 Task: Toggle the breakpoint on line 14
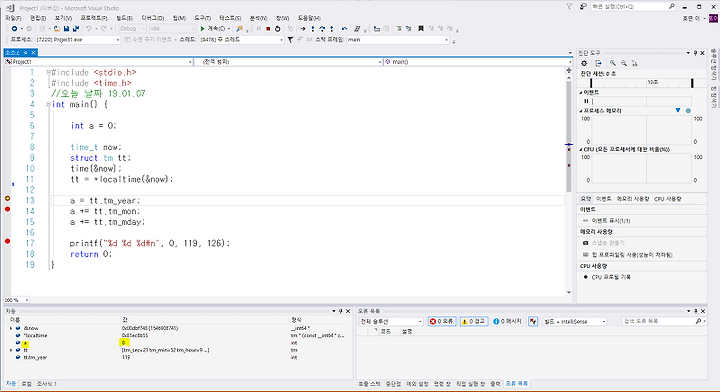click(7, 209)
